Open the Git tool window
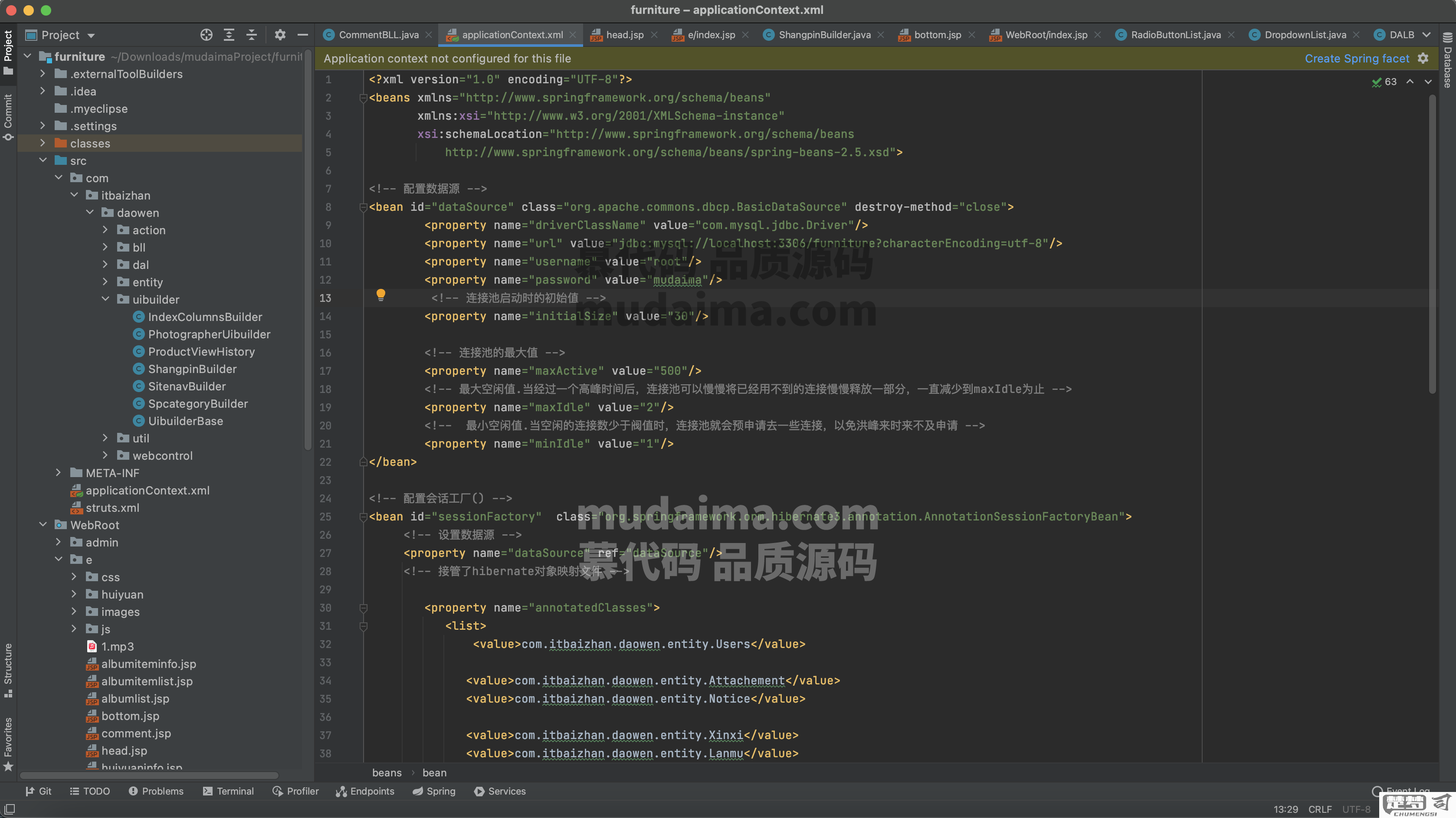This screenshot has height=818, width=1456. [x=39, y=791]
